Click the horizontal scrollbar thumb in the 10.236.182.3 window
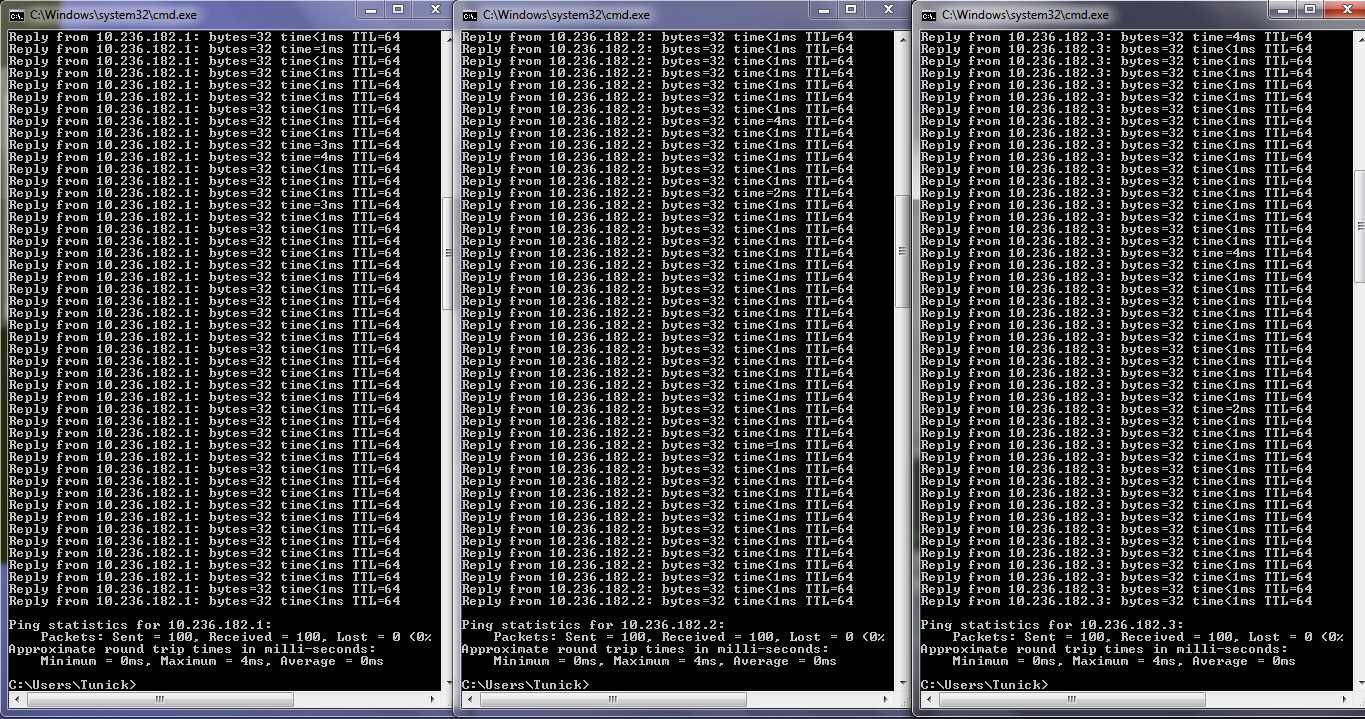Screen dimensions: 1365x719 tap(1073, 698)
